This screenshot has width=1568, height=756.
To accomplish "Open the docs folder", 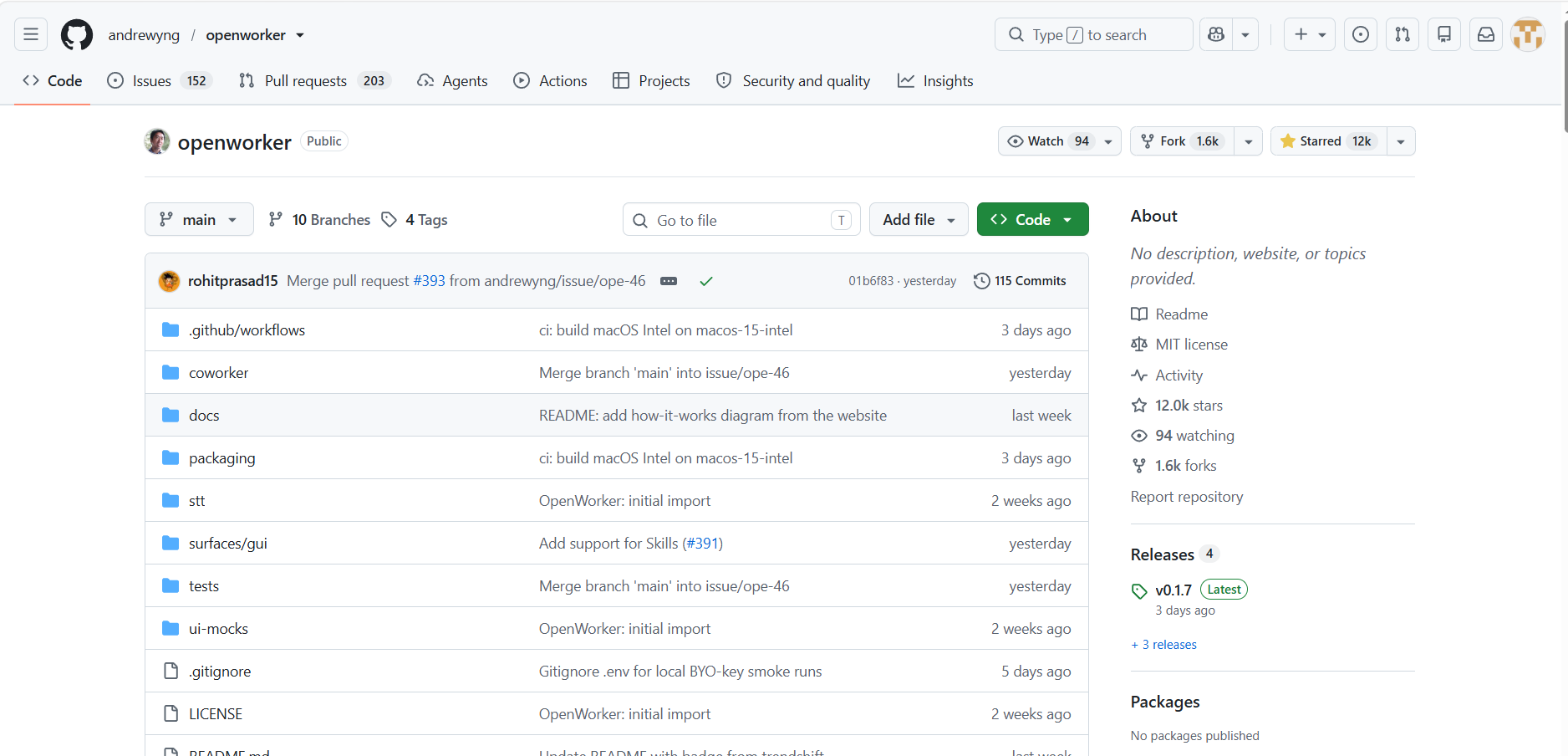I will point(204,416).
